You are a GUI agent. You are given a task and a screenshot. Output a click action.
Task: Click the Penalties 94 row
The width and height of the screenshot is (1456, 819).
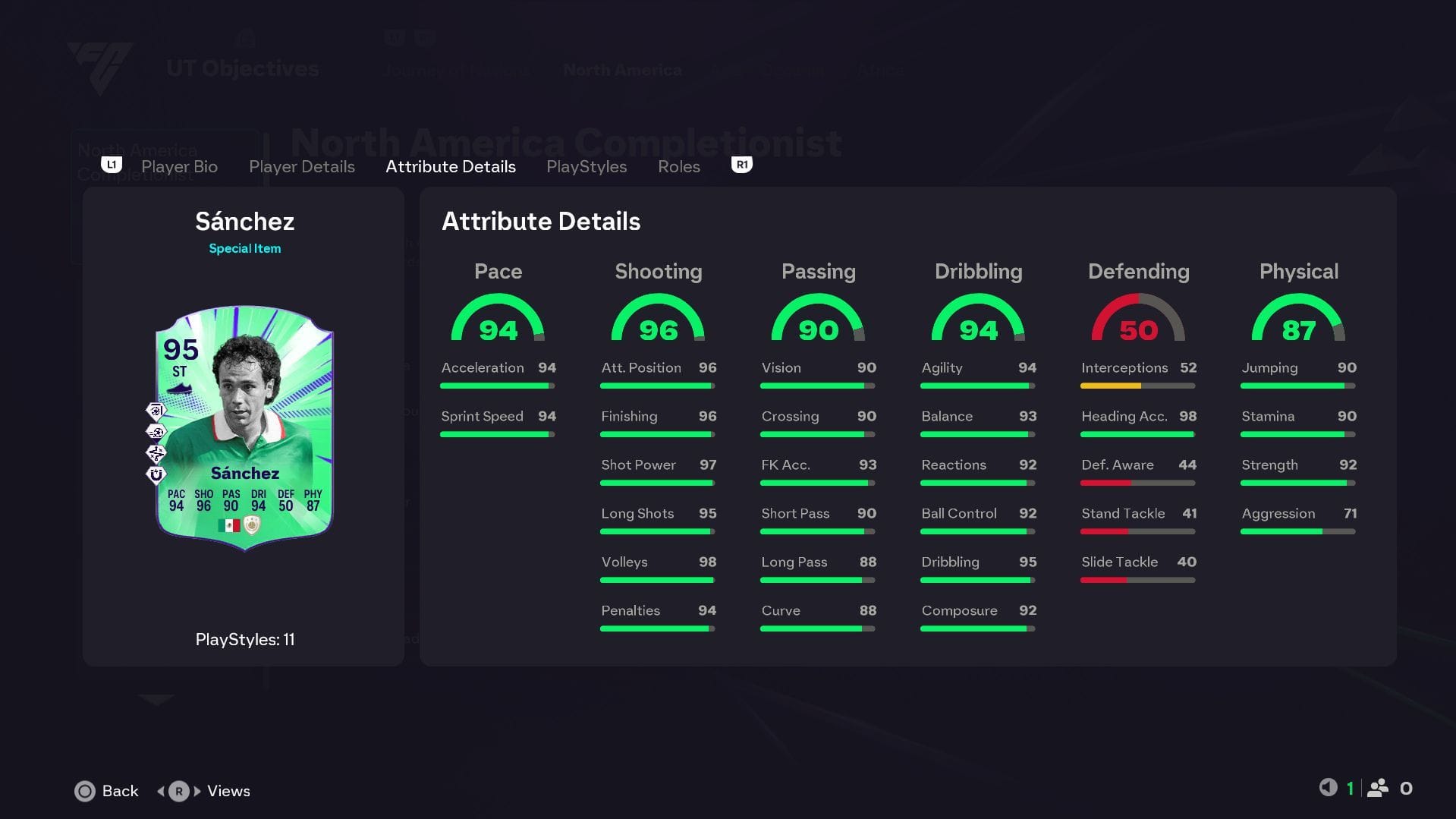[658, 617]
